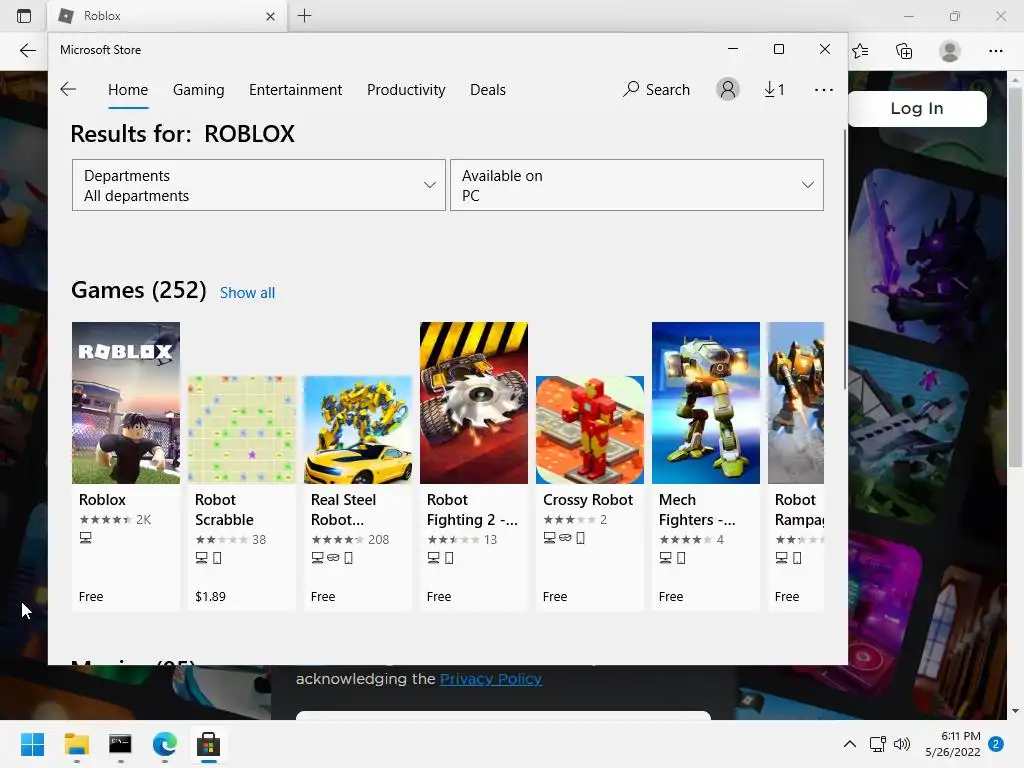Click the Robot Scrabble title text
Screen dimensions: 1024x768
[x=224, y=509]
